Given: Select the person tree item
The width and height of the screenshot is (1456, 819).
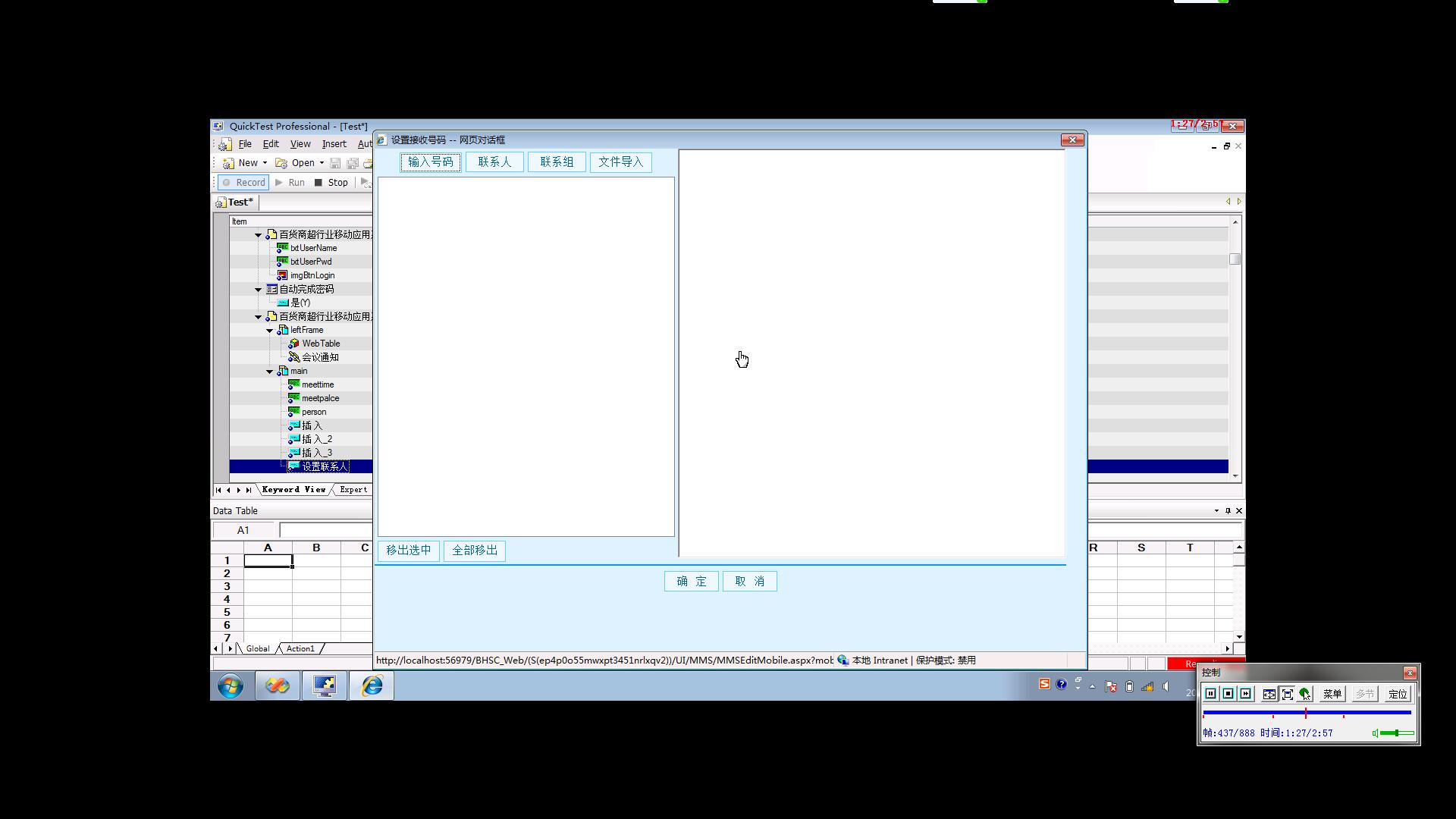Looking at the screenshot, I should coord(314,412).
